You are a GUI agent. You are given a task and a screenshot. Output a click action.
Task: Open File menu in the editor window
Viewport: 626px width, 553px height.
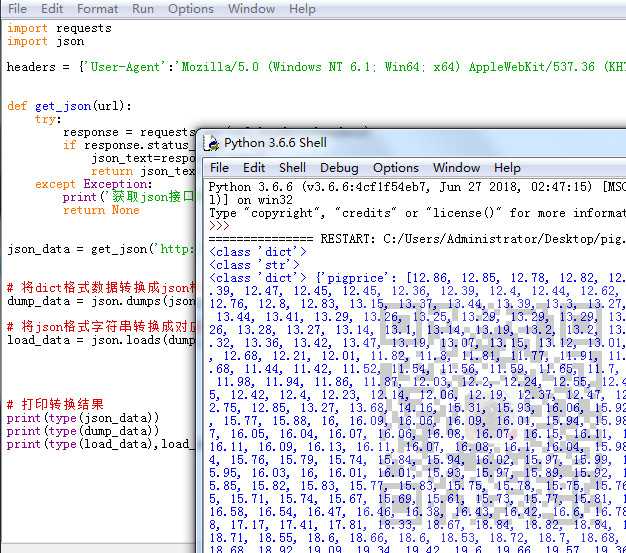click(x=18, y=9)
